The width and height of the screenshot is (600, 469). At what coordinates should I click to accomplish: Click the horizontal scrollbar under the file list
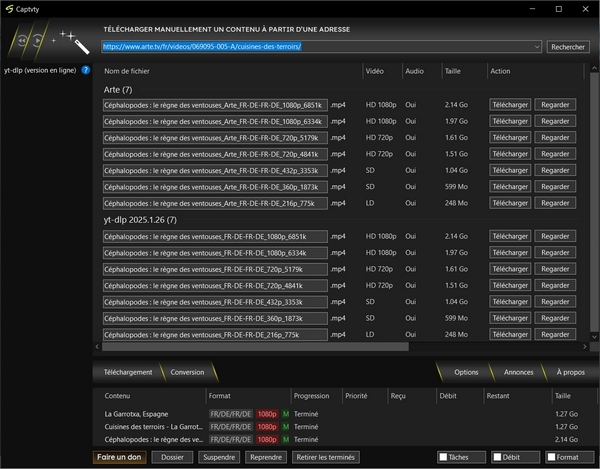[x=256, y=347]
